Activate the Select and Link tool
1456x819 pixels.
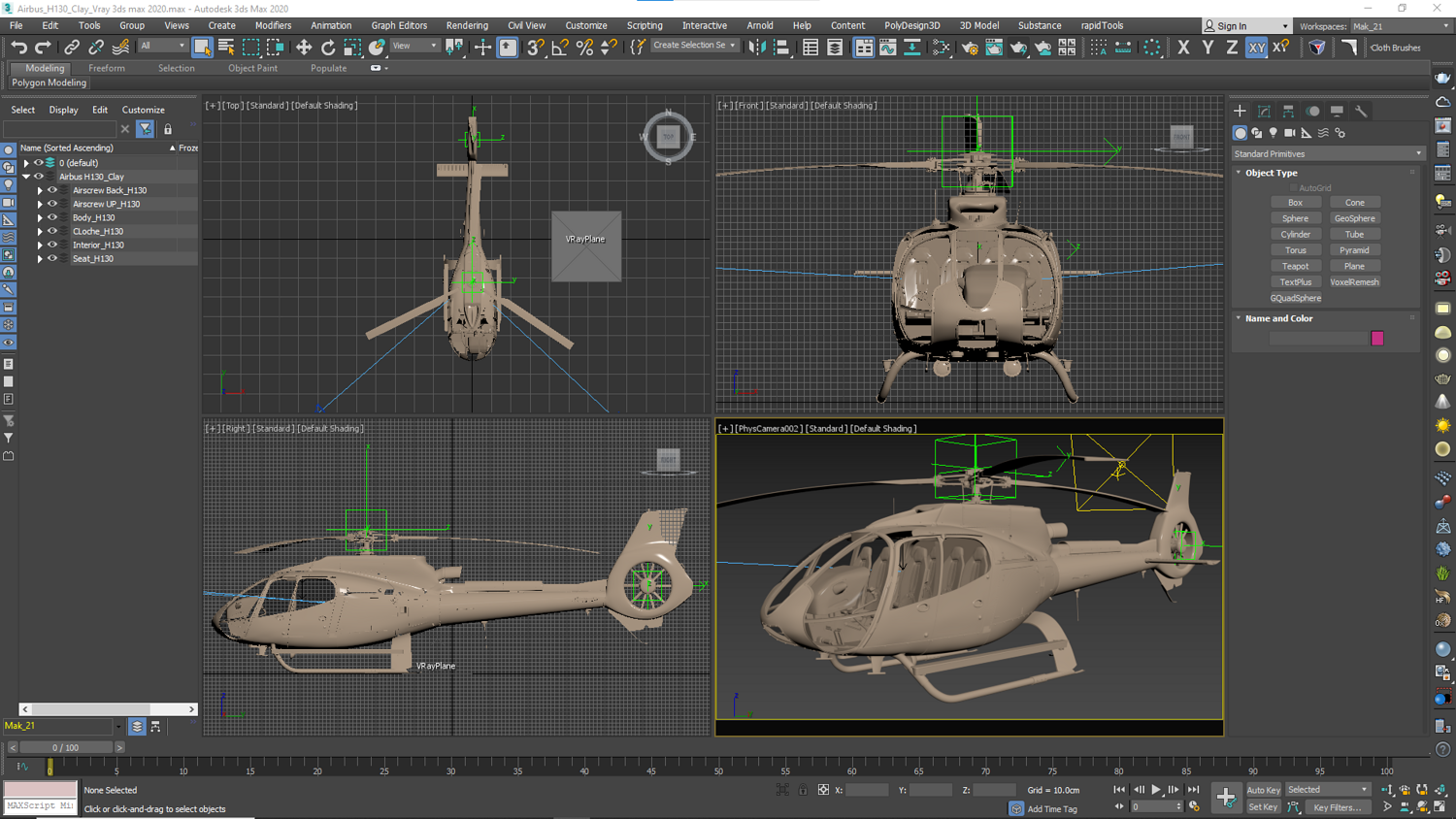click(x=72, y=48)
